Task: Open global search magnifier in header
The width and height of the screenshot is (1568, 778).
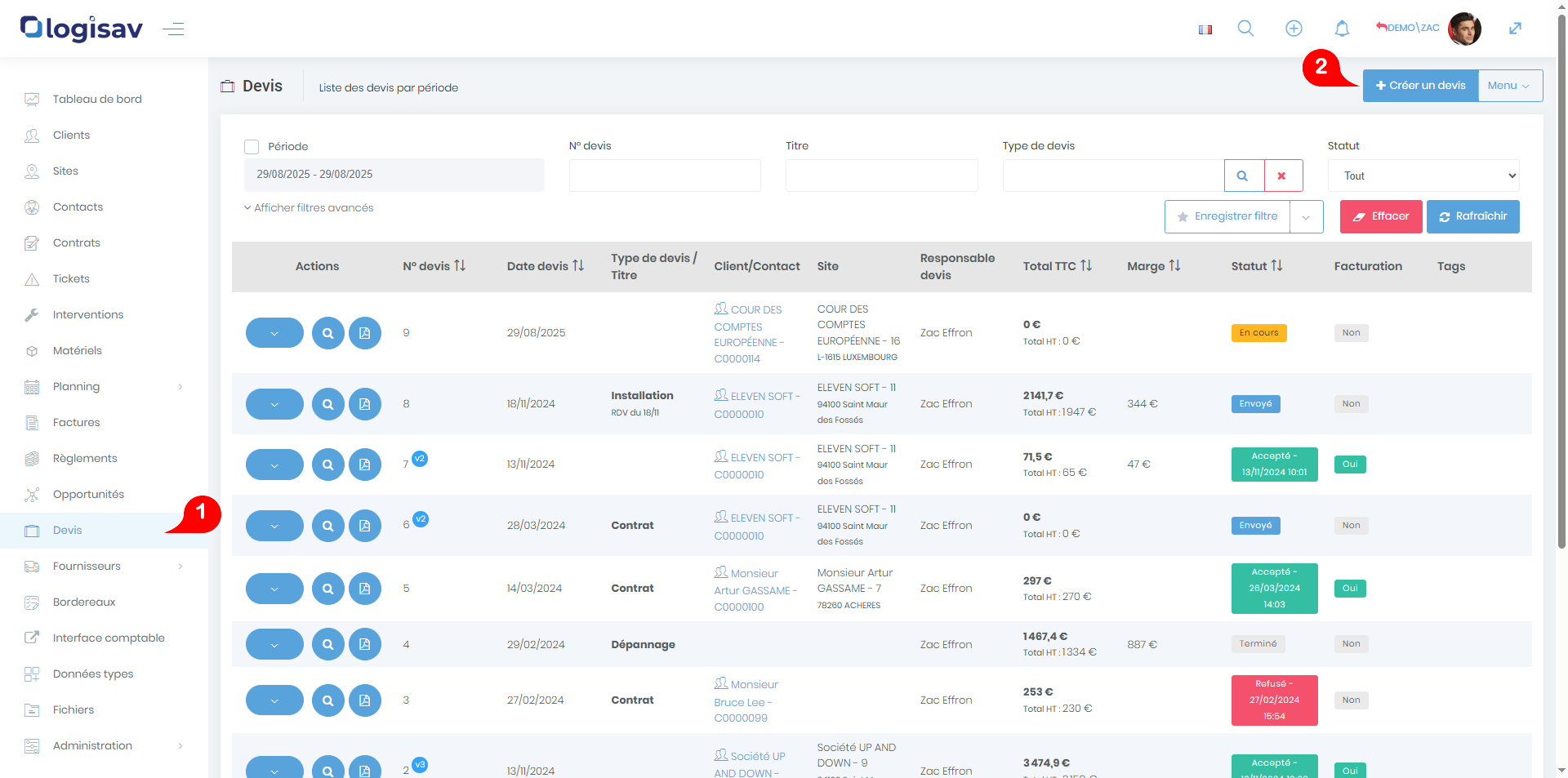Action: point(1245,29)
